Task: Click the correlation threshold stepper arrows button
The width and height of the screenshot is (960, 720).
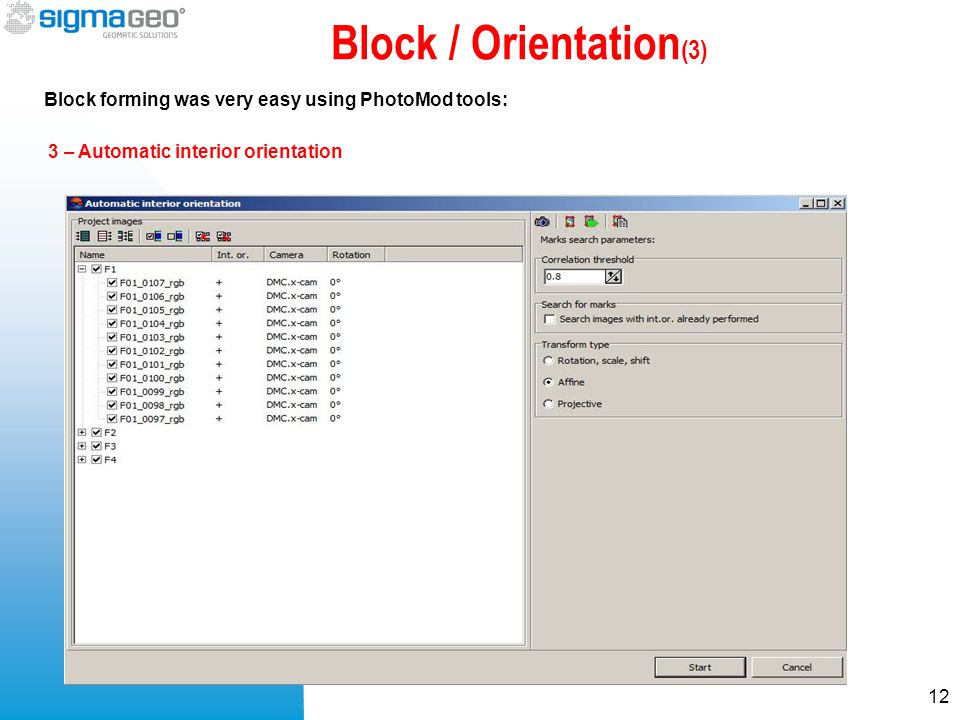Action: 613,277
